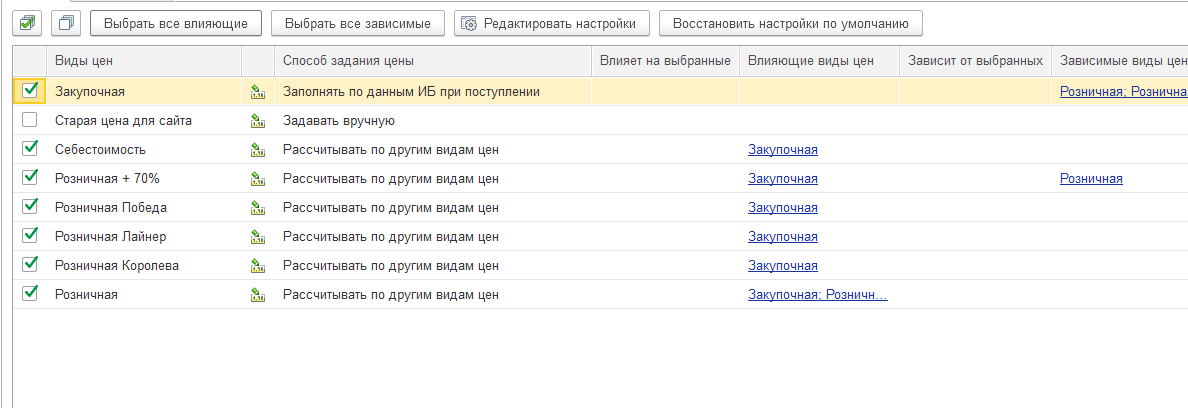
Task: Click the icon in the Розничная + 70% row
Action: click(x=258, y=179)
